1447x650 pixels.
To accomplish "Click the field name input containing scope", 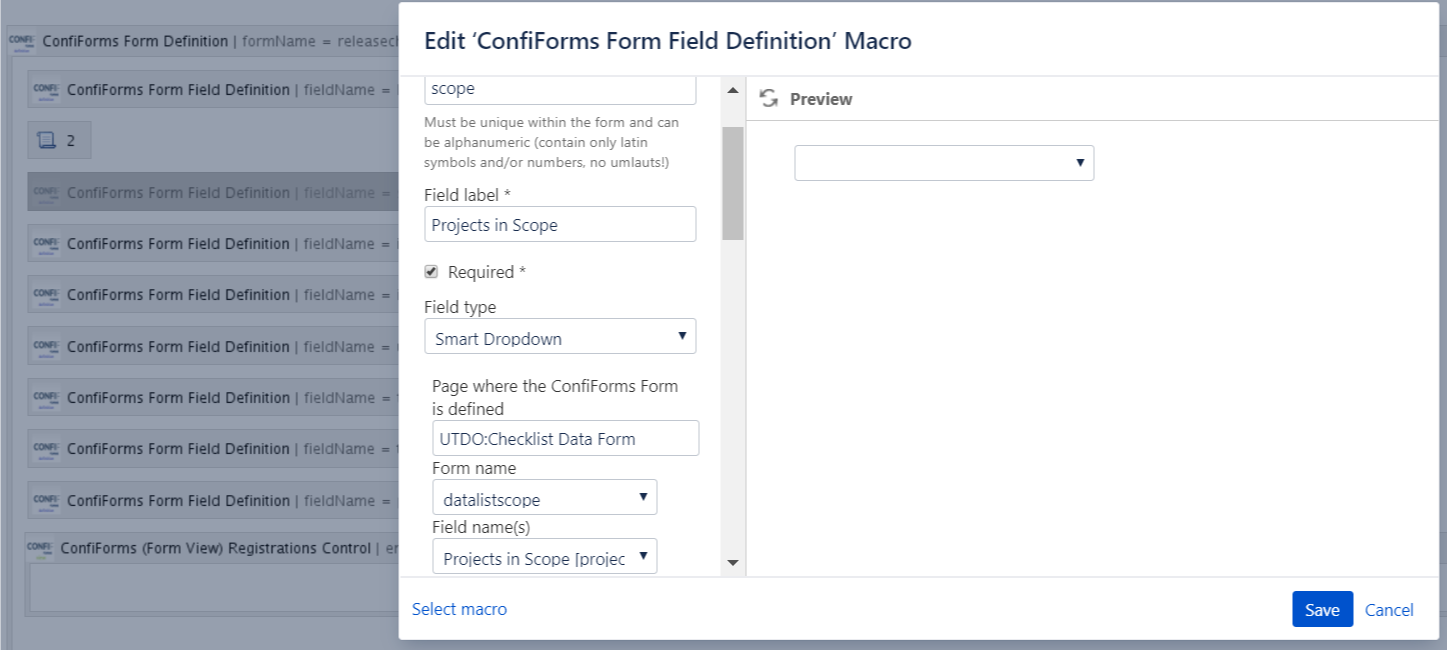I will [560, 89].
